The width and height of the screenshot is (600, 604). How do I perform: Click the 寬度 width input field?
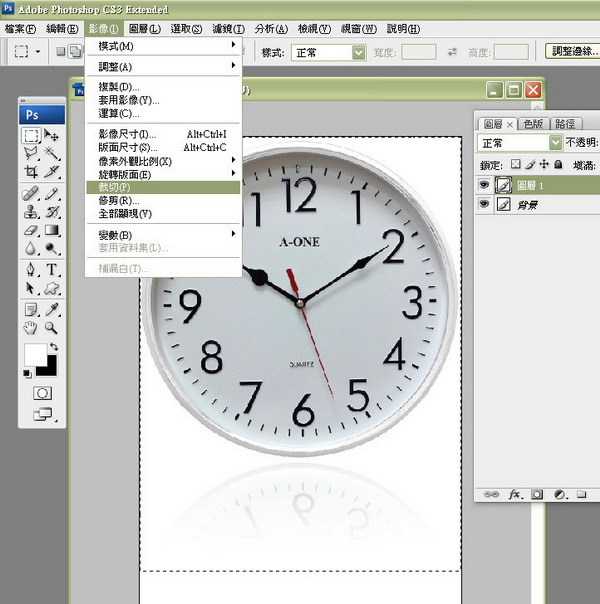(x=418, y=52)
